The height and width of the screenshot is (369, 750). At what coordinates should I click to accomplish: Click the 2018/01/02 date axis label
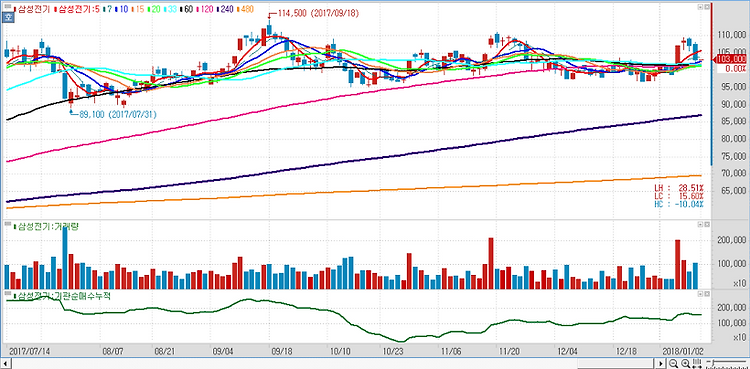[683, 351]
